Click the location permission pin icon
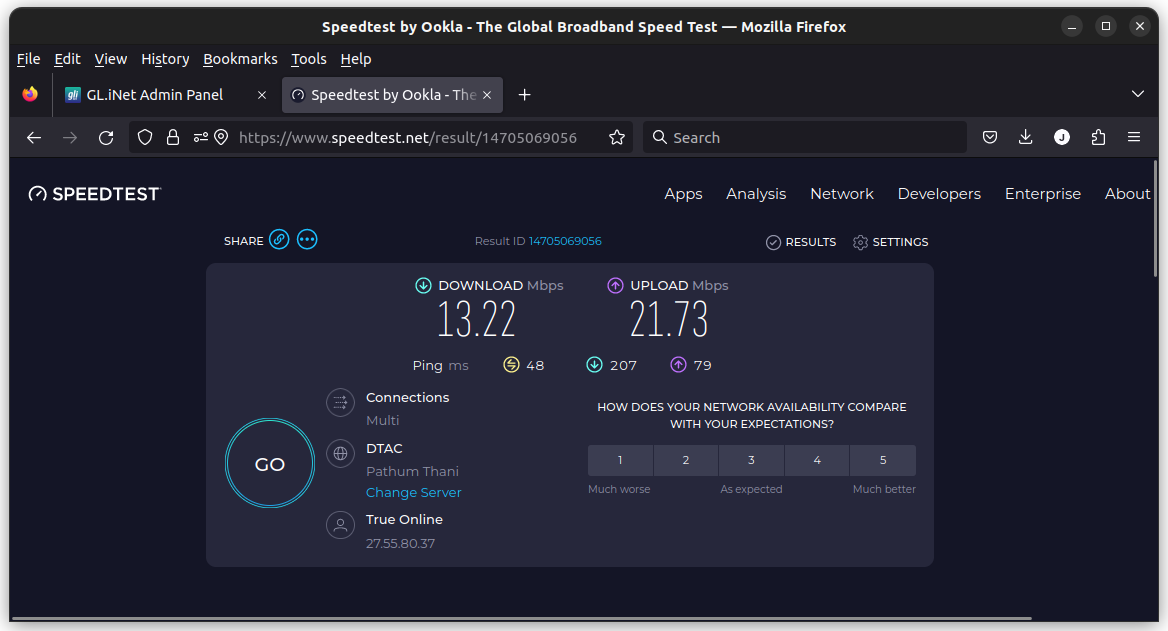1168x631 pixels. (221, 138)
